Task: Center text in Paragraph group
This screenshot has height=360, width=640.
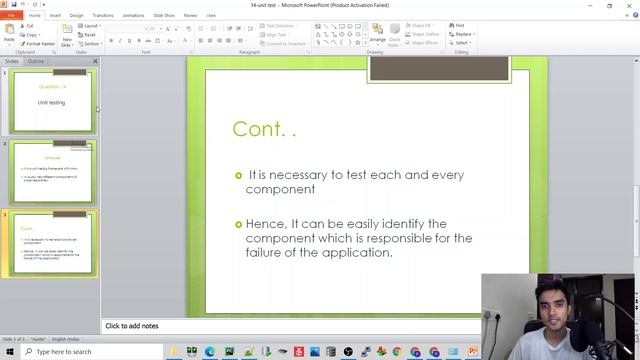Action: (210, 41)
